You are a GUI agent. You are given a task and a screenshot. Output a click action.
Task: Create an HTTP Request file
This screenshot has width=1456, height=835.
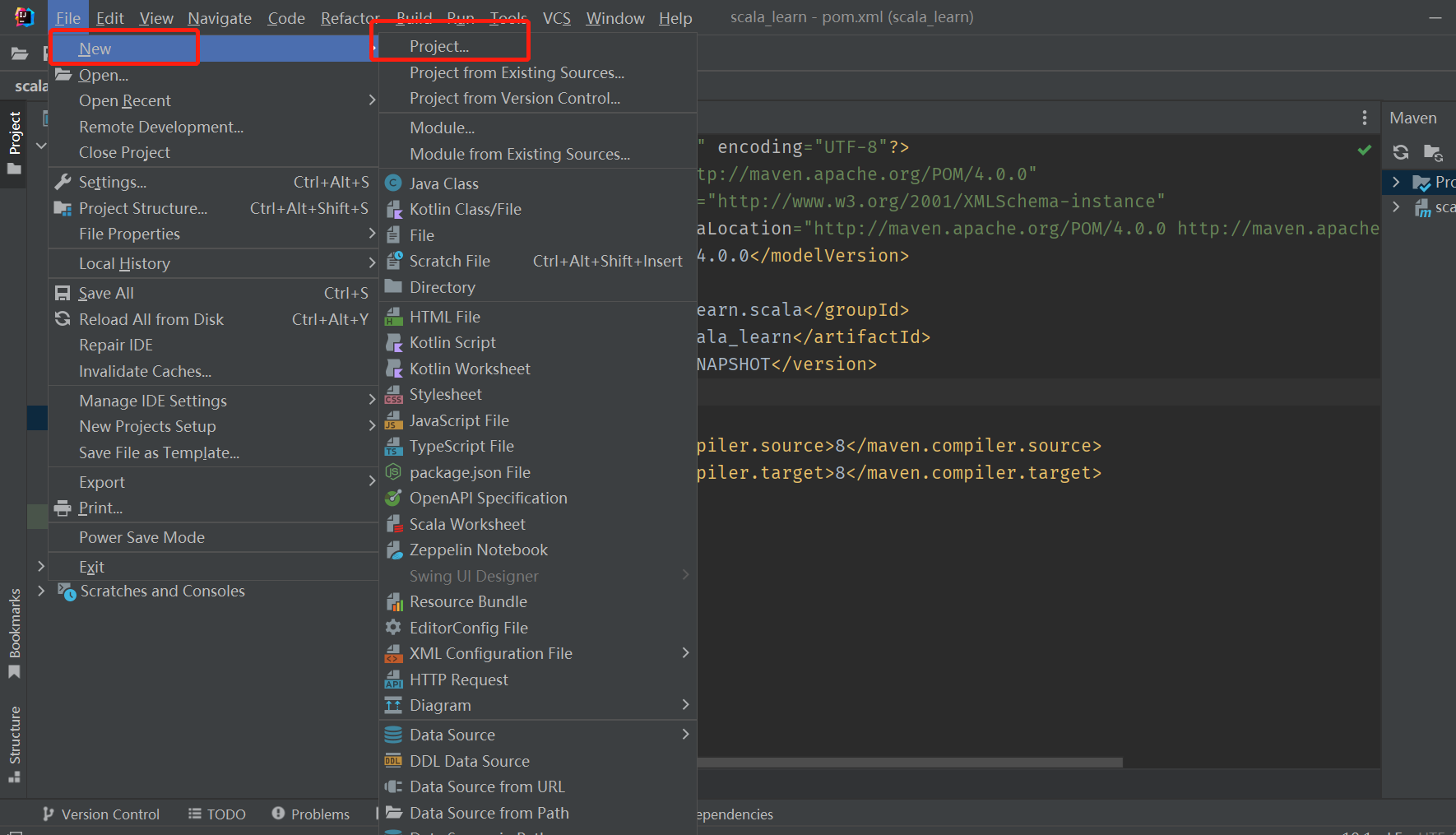(x=538, y=680)
